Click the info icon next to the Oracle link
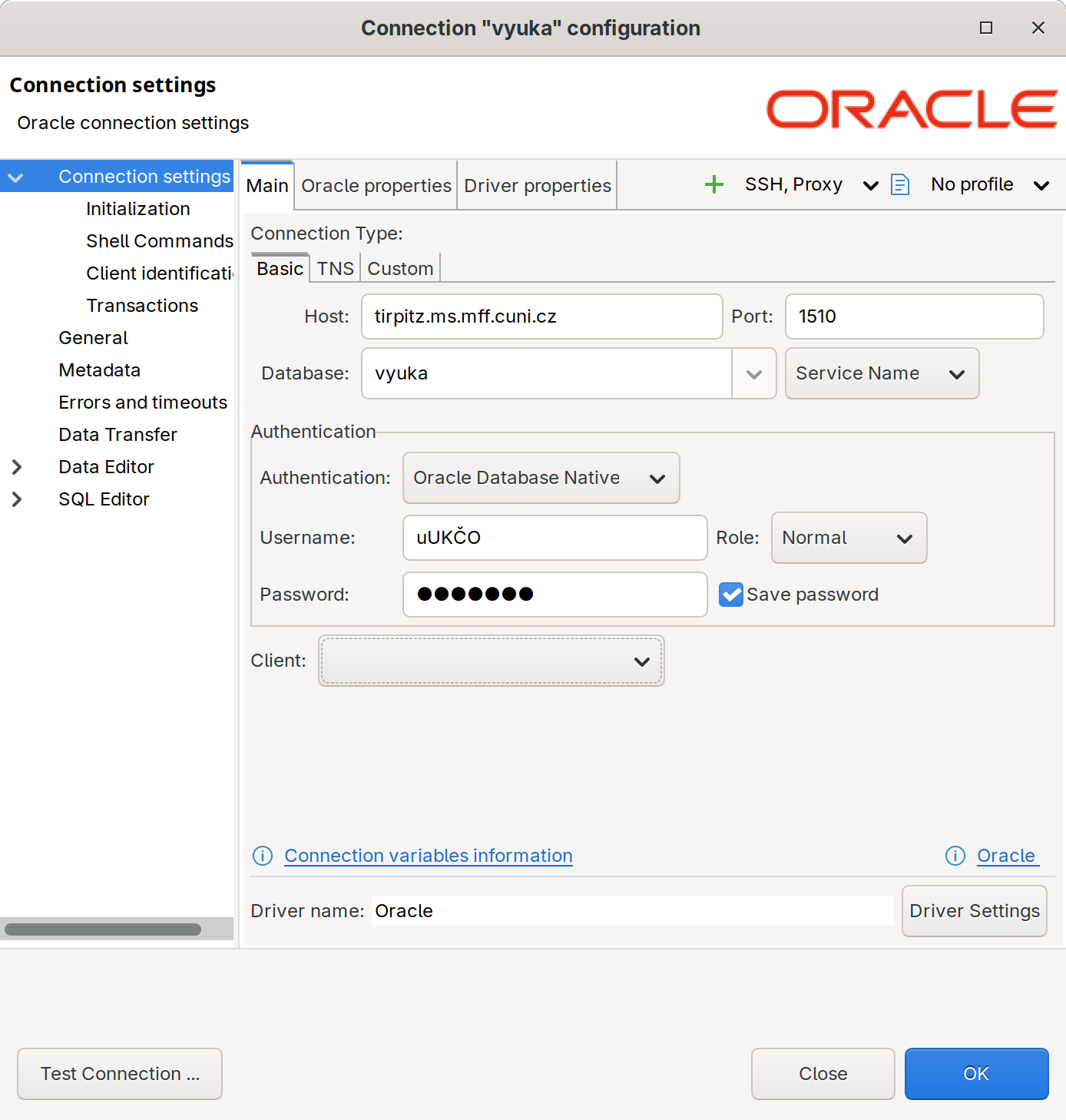Image resolution: width=1066 pixels, height=1120 pixels. click(x=955, y=856)
